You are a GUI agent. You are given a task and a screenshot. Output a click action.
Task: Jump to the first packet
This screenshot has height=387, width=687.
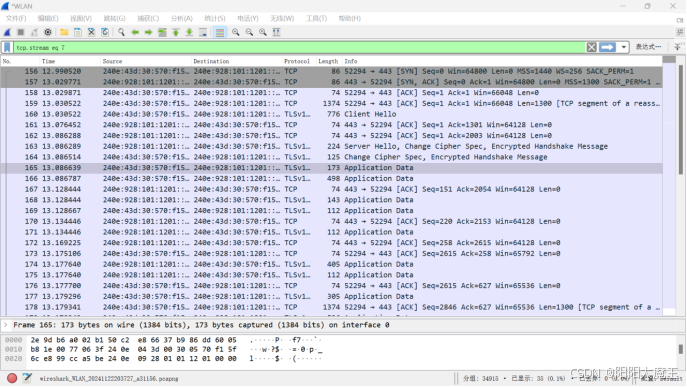click(176, 32)
